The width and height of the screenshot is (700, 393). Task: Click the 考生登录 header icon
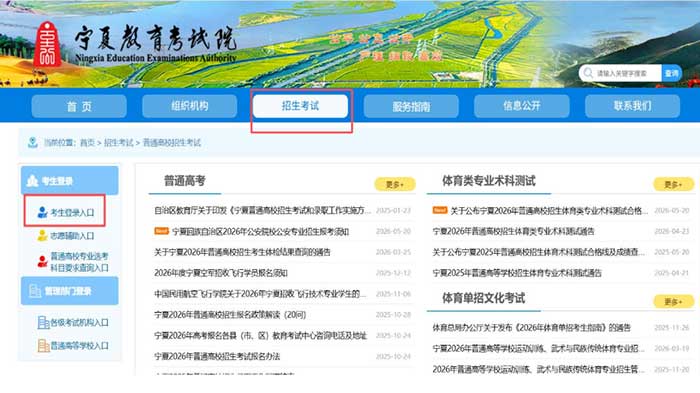pos(32,181)
